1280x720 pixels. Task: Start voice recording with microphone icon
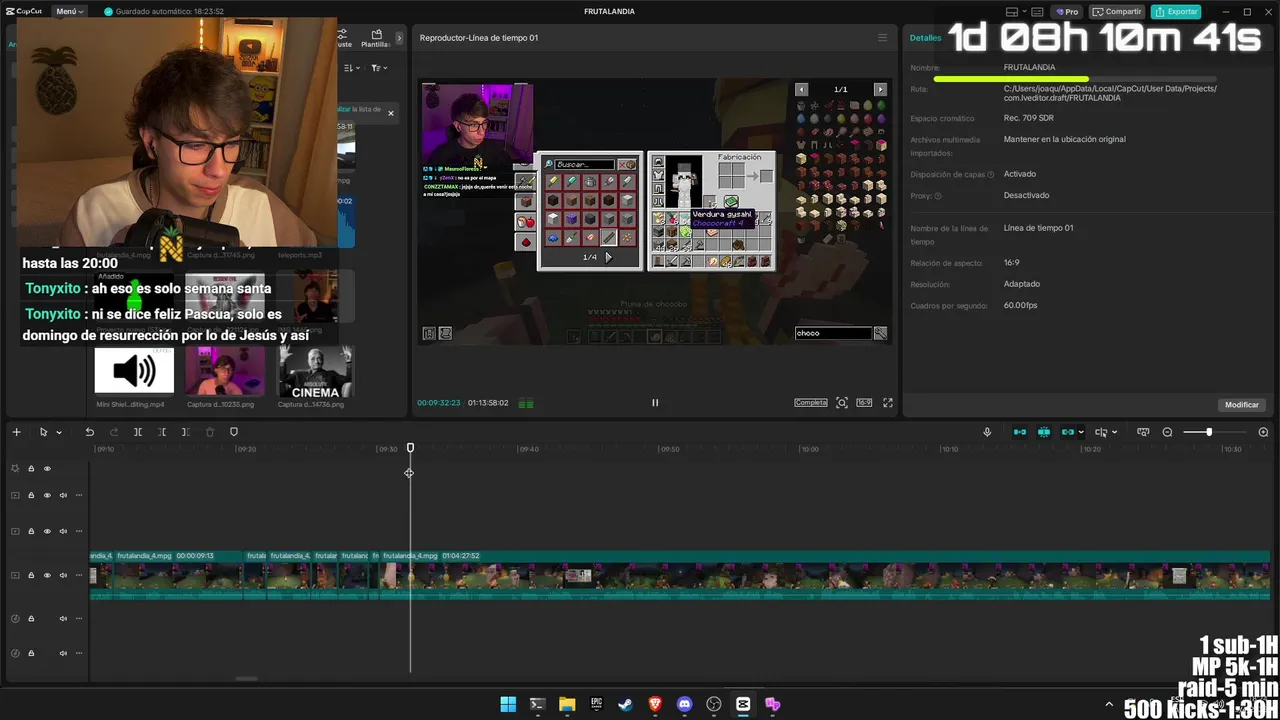(x=987, y=432)
